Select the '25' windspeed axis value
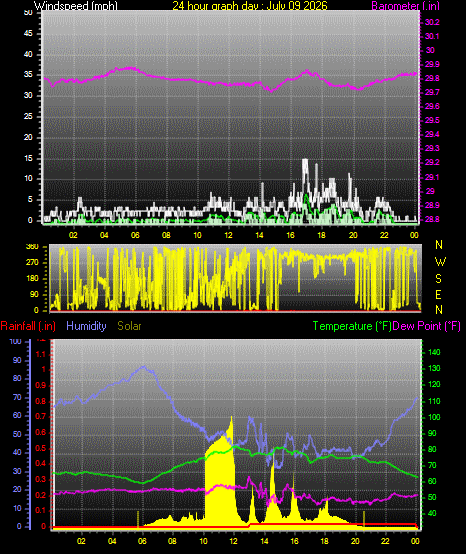The image size is (466, 554). click(28, 116)
